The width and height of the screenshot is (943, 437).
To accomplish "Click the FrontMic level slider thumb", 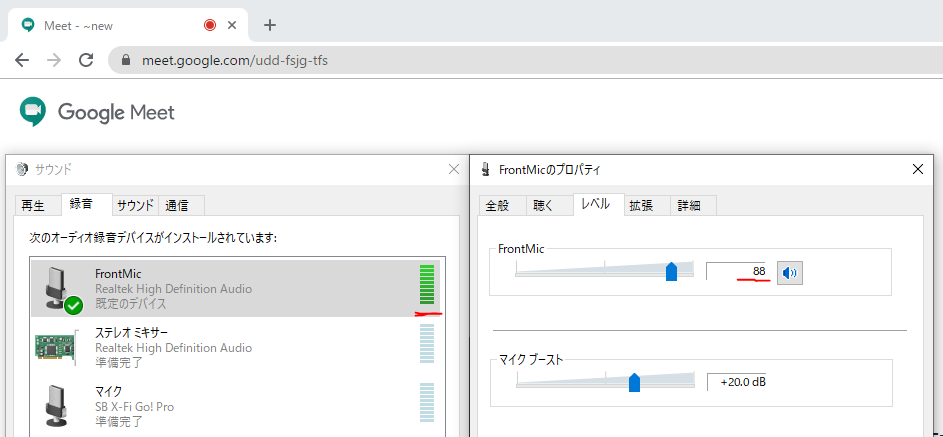I will (x=672, y=271).
